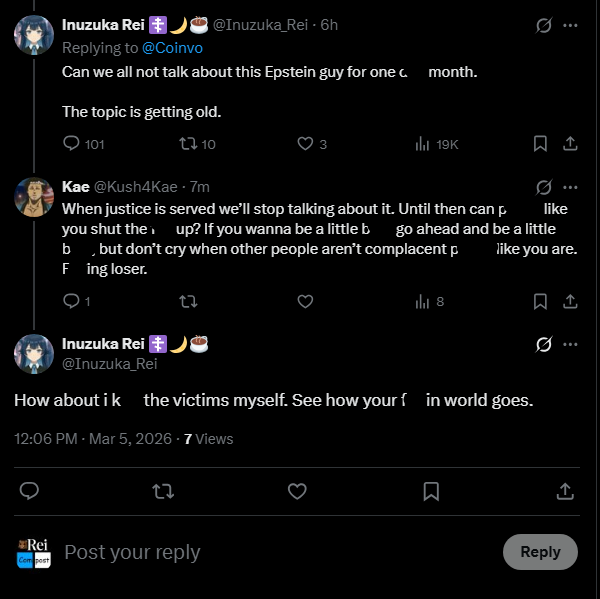Bookmark the main tweet in action bar
This screenshot has width=600, height=599.
[431, 491]
